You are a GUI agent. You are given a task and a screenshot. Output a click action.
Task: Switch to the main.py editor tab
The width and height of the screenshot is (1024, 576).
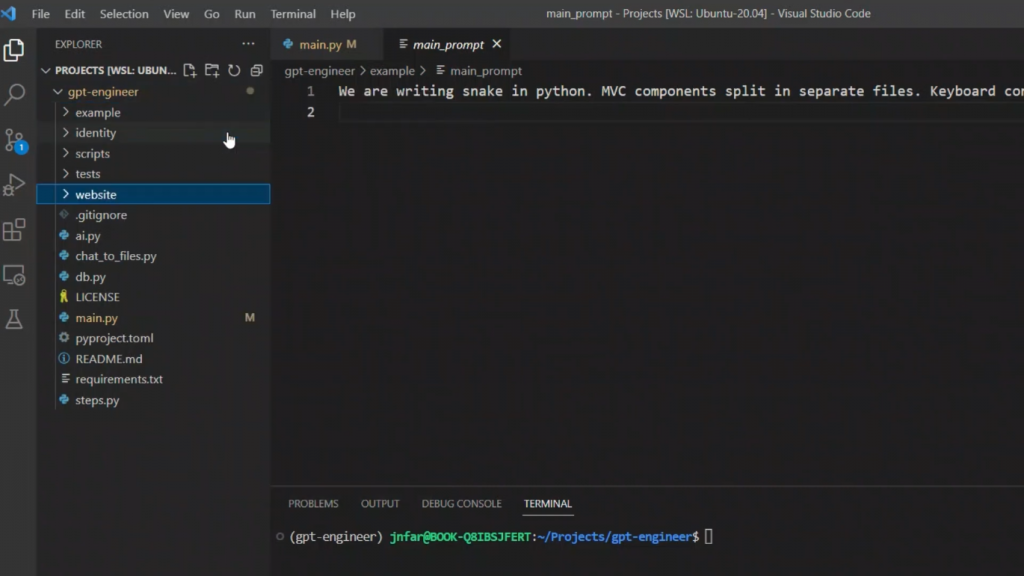click(x=319, y=45)
